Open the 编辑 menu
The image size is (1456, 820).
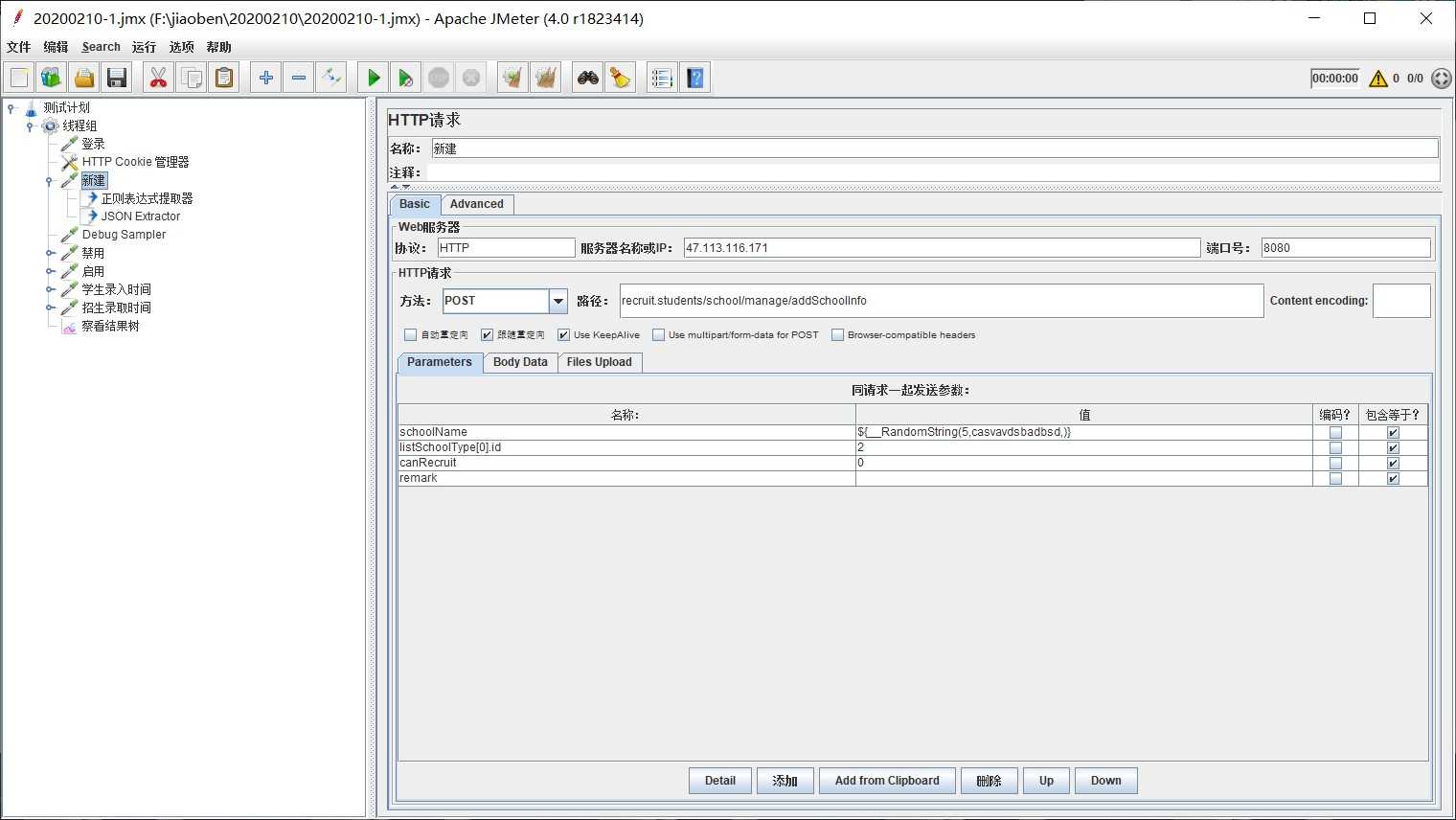[56, 47]
